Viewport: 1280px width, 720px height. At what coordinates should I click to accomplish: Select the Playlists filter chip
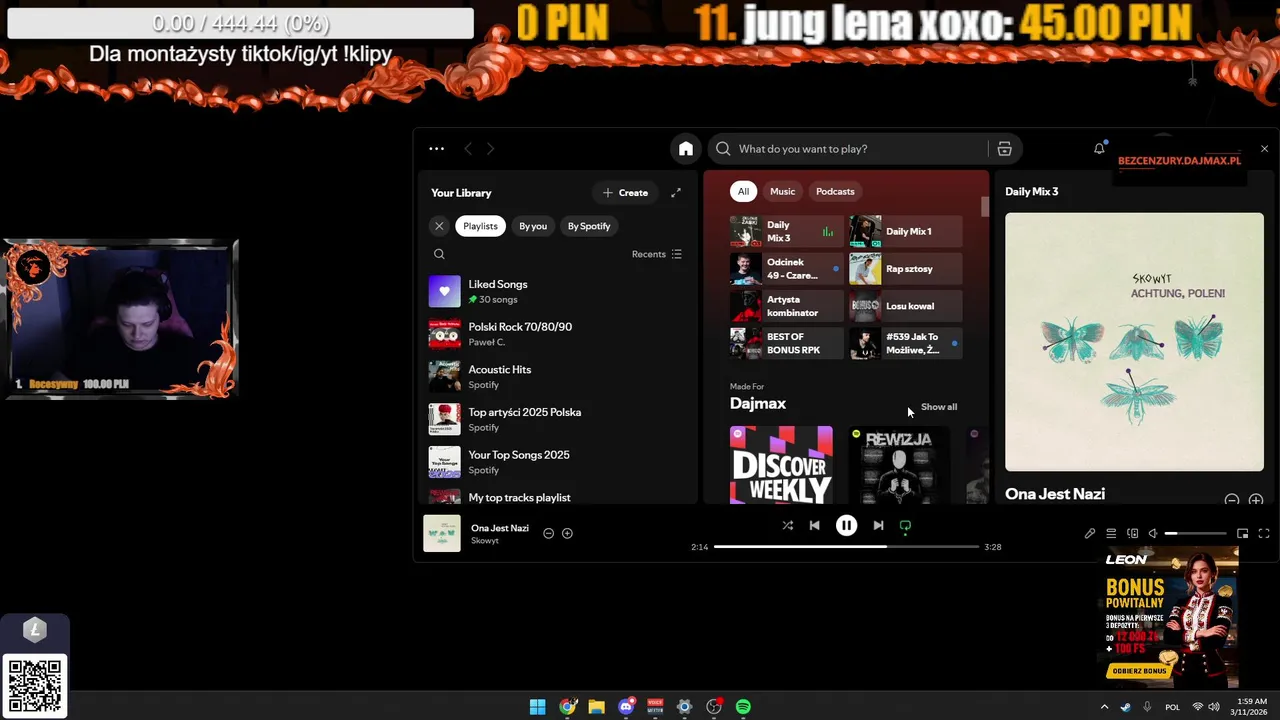pos(480,226)
